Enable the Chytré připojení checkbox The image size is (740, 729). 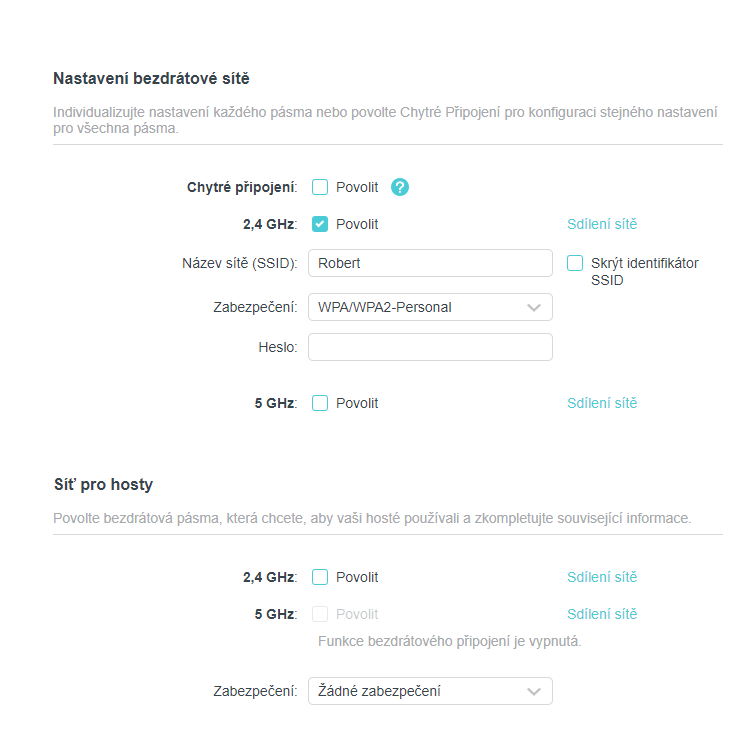pyautogui.click(x=320, y=187)
